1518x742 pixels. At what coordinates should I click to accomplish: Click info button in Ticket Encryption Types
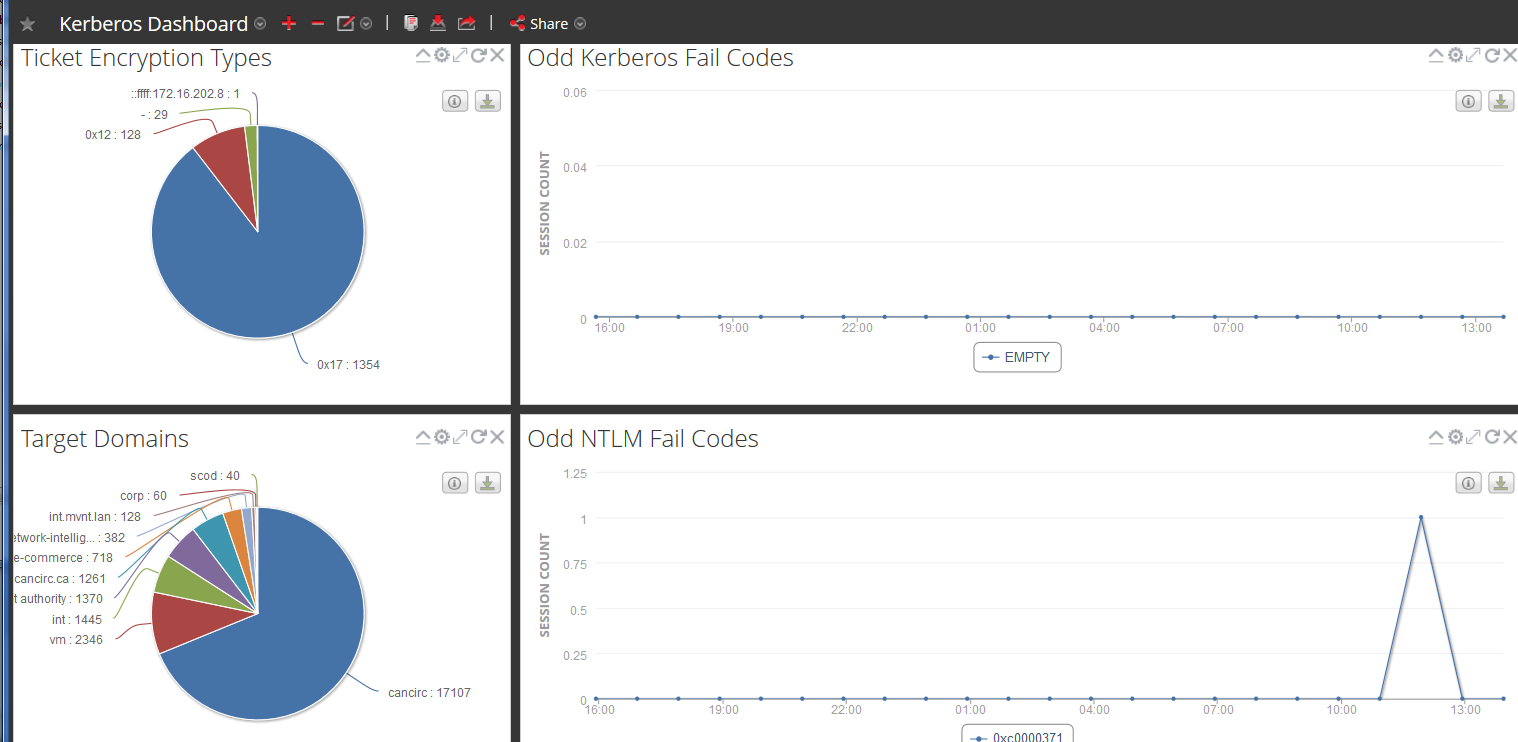[455, 101]
